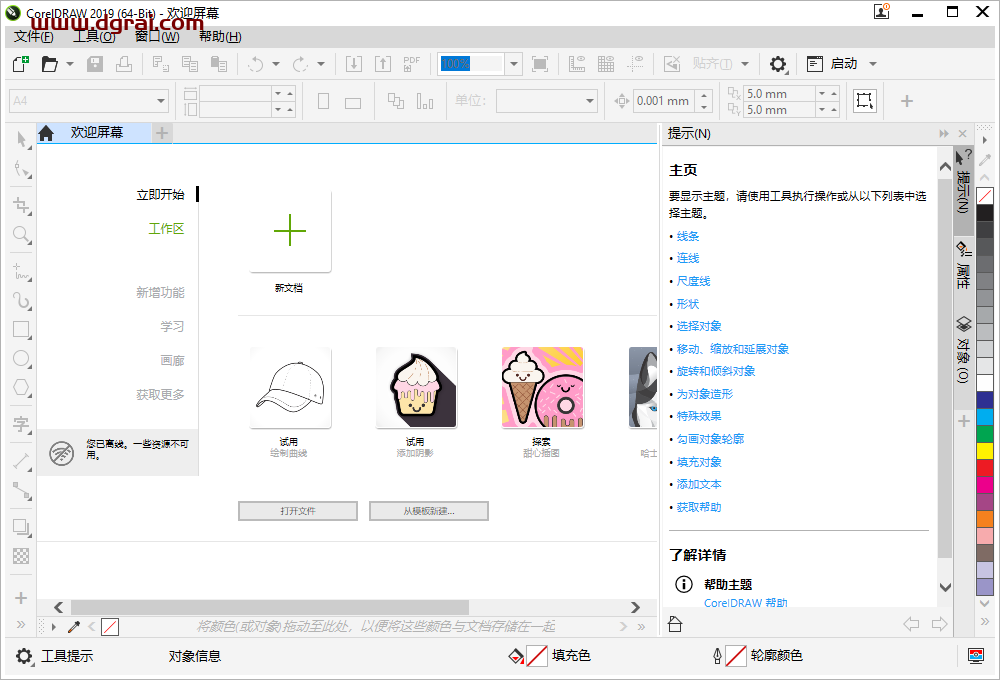The height and width of the screenshot is (680, 1000).
Task: Click the 从模板新建 button
Action: point(429,511)
